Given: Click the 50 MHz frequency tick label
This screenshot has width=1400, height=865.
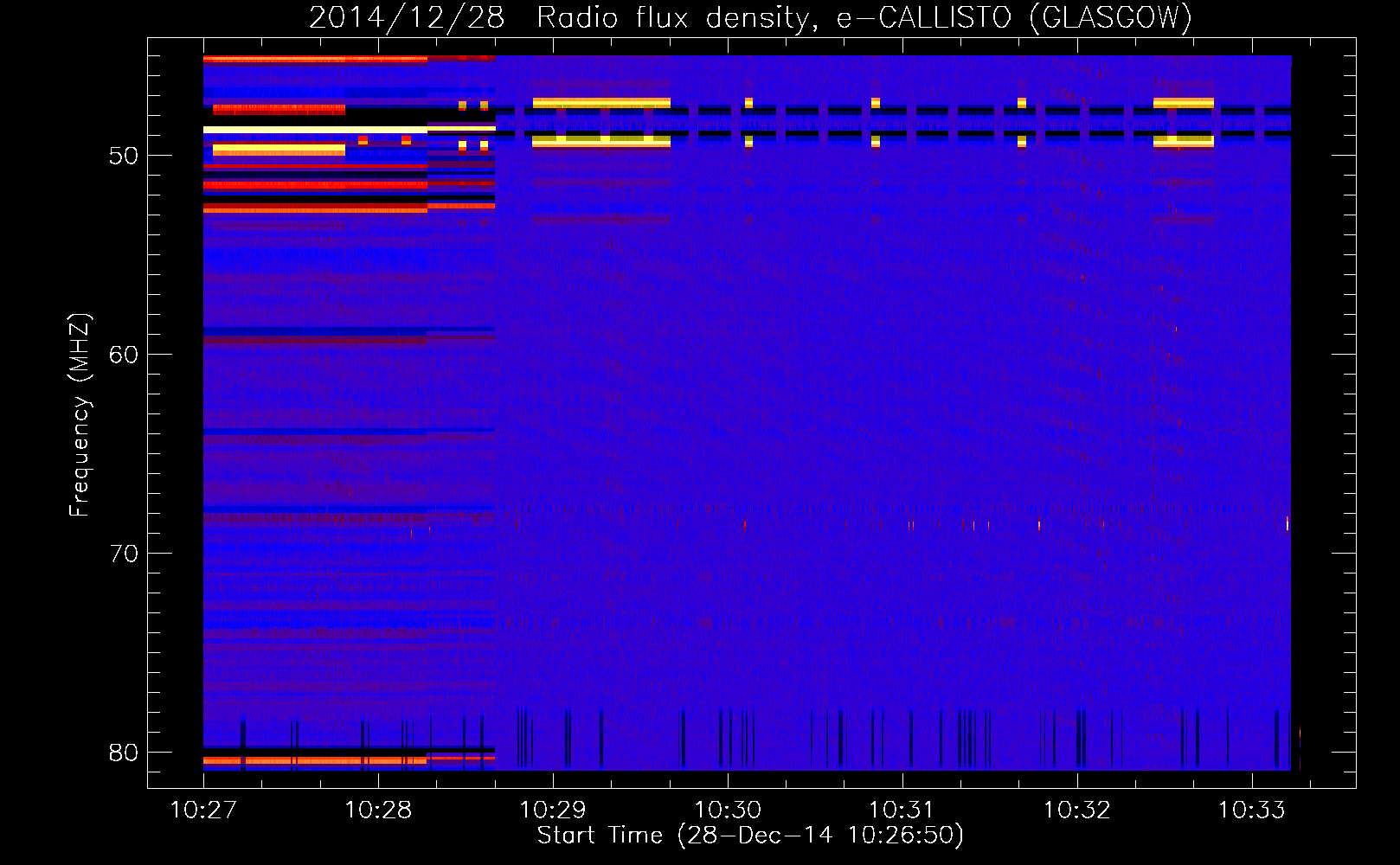Looking at the screenshot, I should point(124,157).
